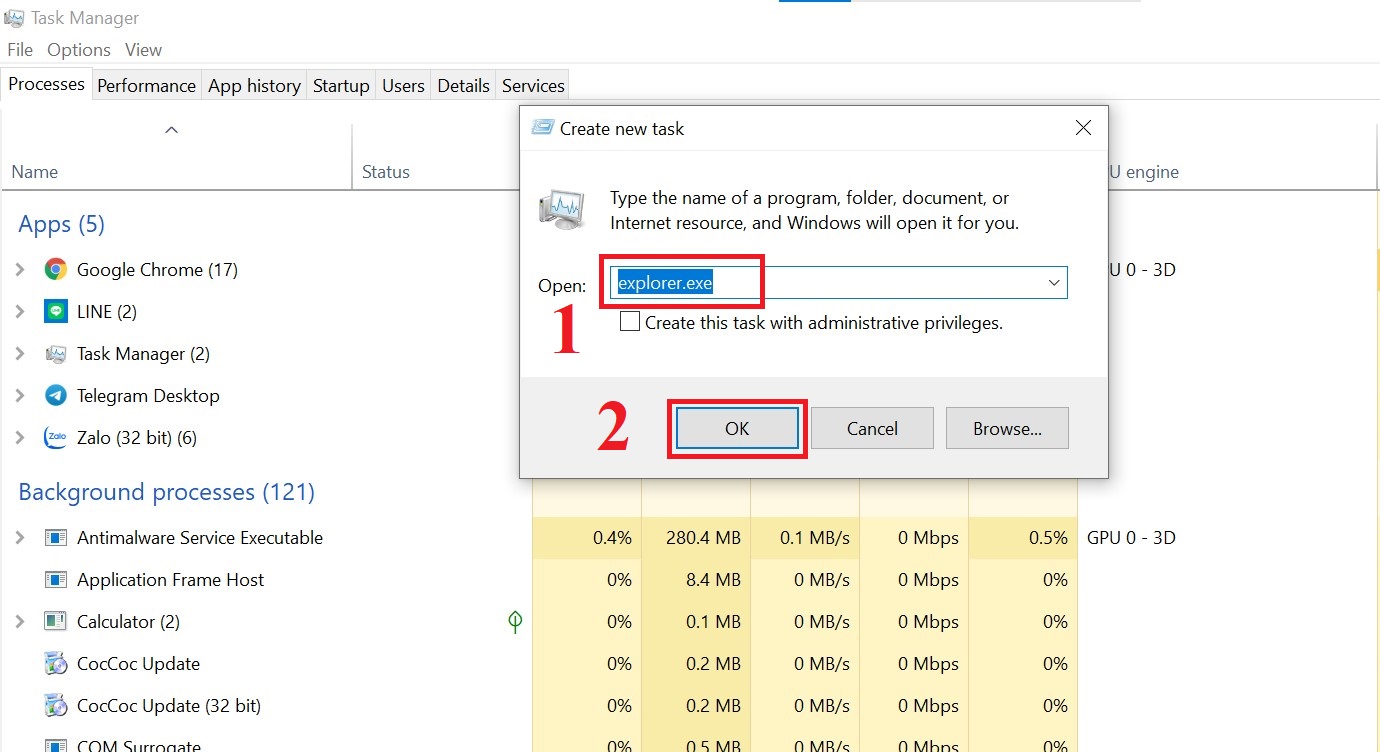
Task: Click the 280.4 MB memory value
Action: coord(703,537)
